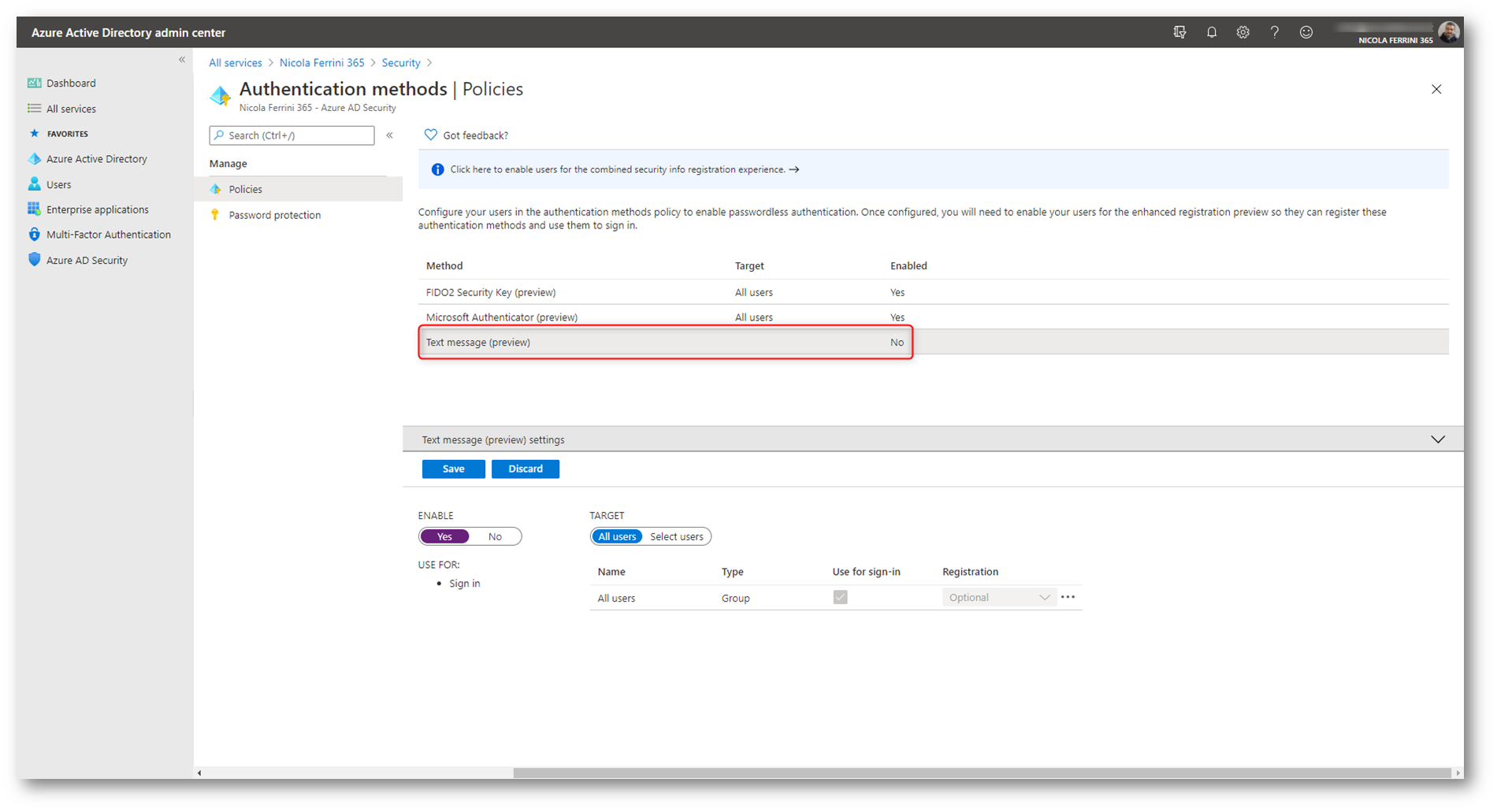Viewport: 1497px width, 812px height.
Task: Click the Registration column header
Action: 970,572
